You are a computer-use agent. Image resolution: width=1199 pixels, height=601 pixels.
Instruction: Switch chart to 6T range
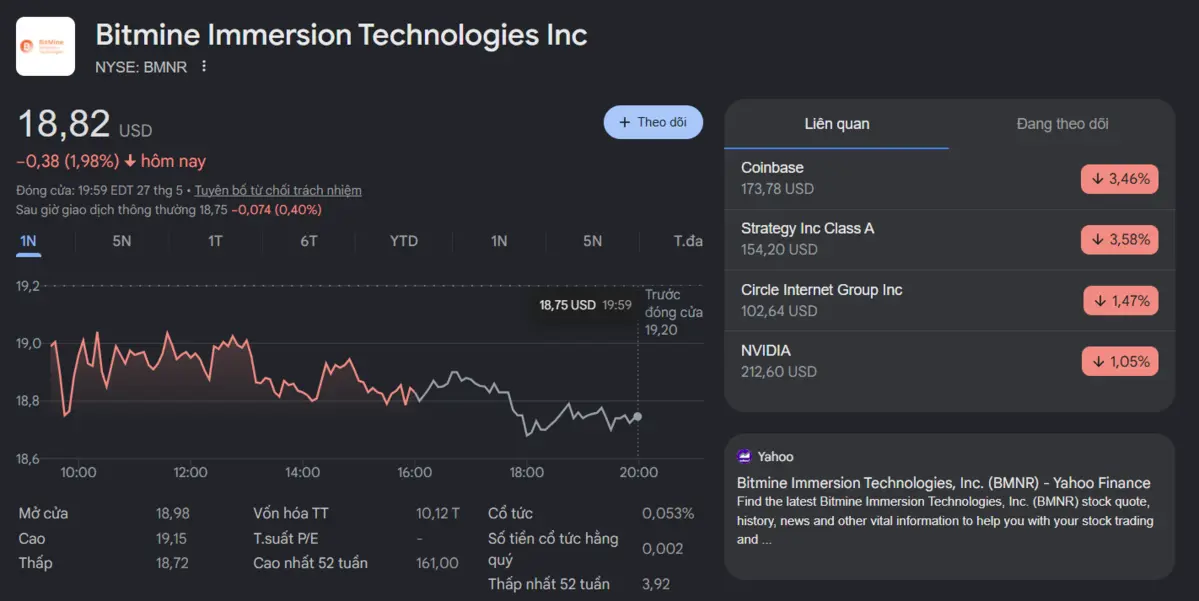click(x=308, y=241)
